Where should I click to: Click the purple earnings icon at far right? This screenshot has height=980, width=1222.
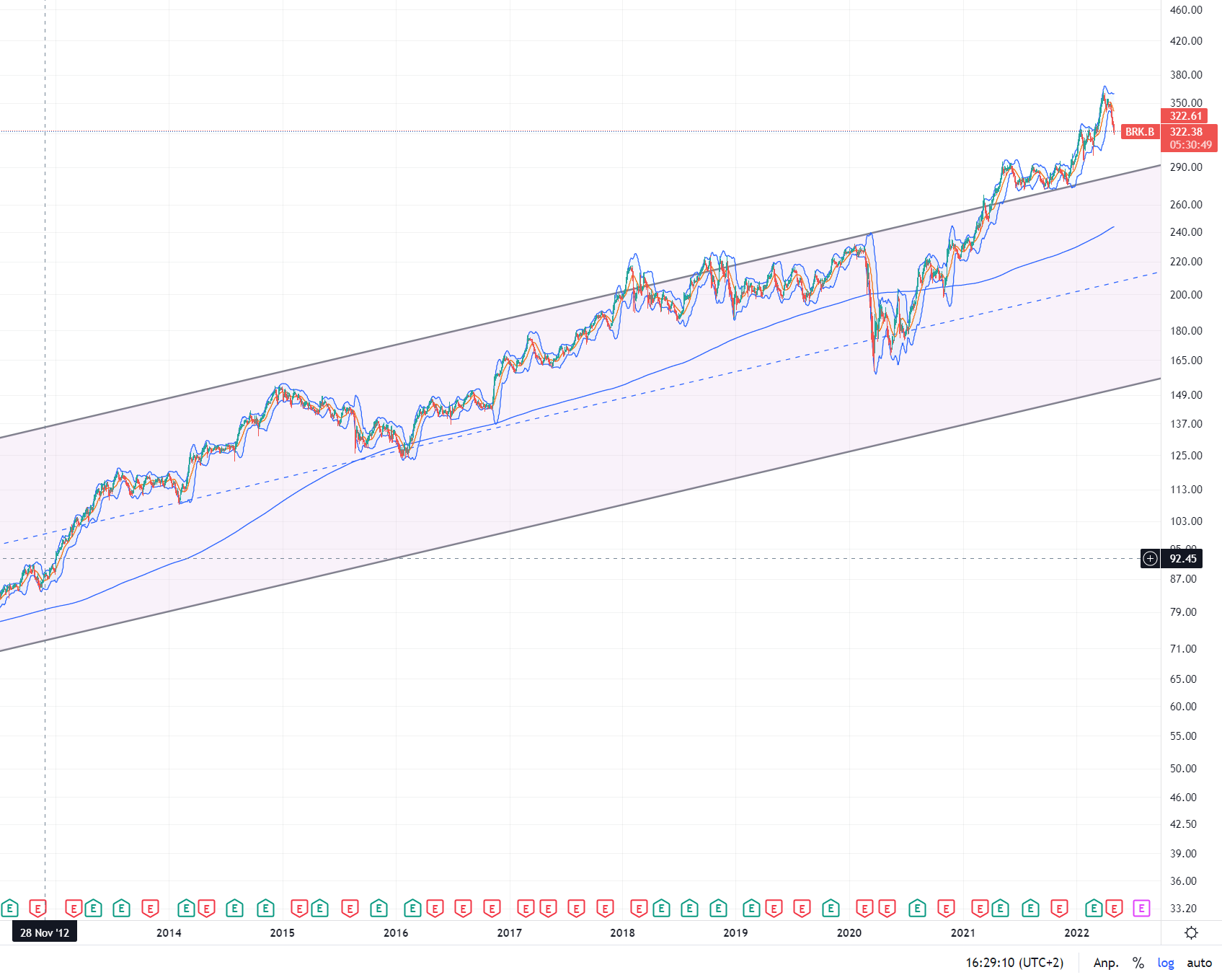tap(1141, 909)
